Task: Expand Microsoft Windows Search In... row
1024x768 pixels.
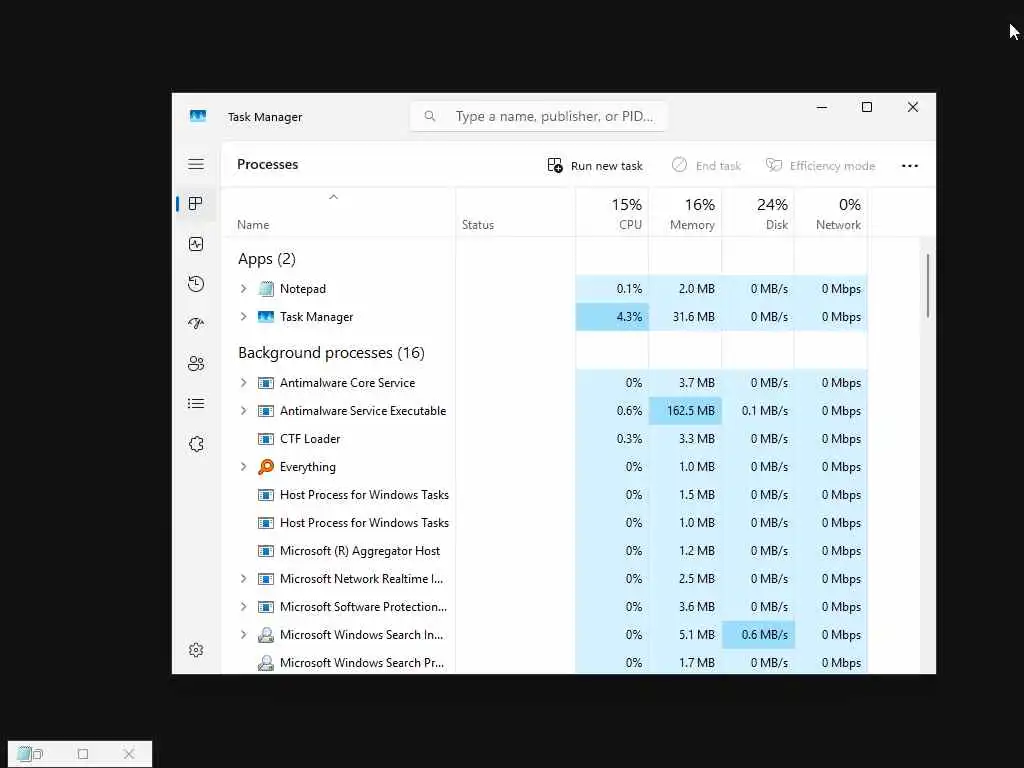Action: 244,635
